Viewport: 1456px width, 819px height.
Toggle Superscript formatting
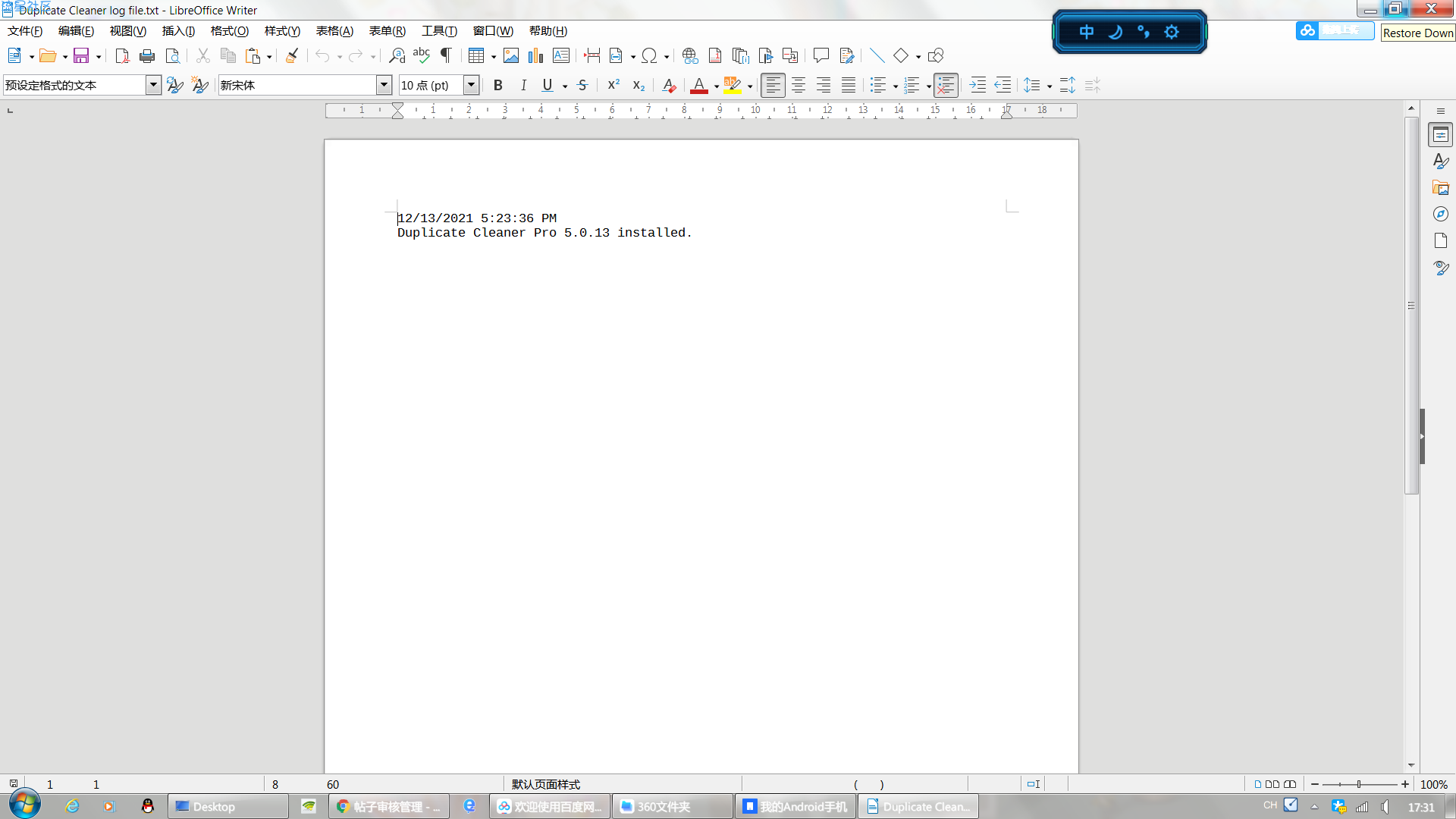coord(613,85)
